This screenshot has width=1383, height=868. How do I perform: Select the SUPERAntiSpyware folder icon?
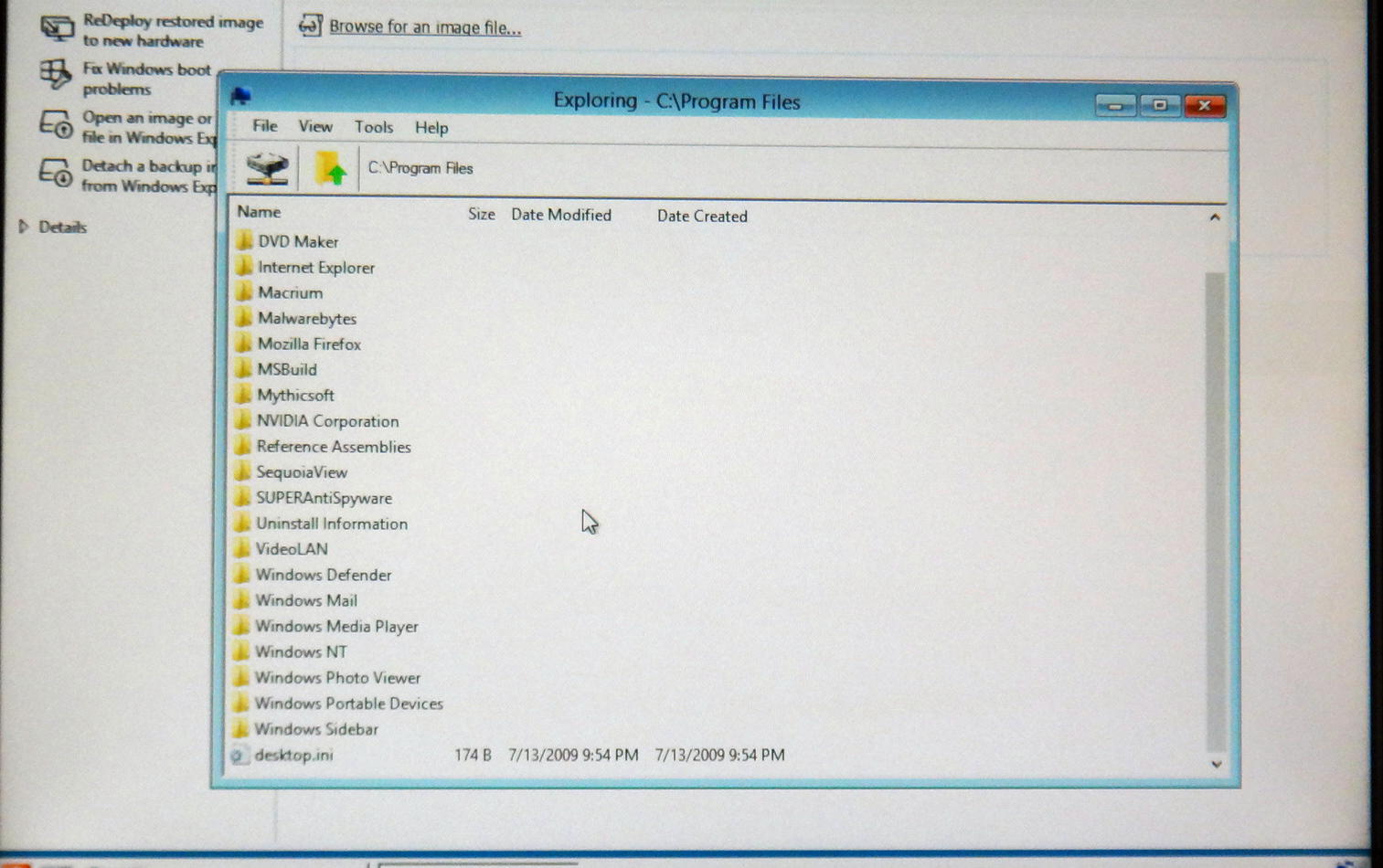coord(242,497)
